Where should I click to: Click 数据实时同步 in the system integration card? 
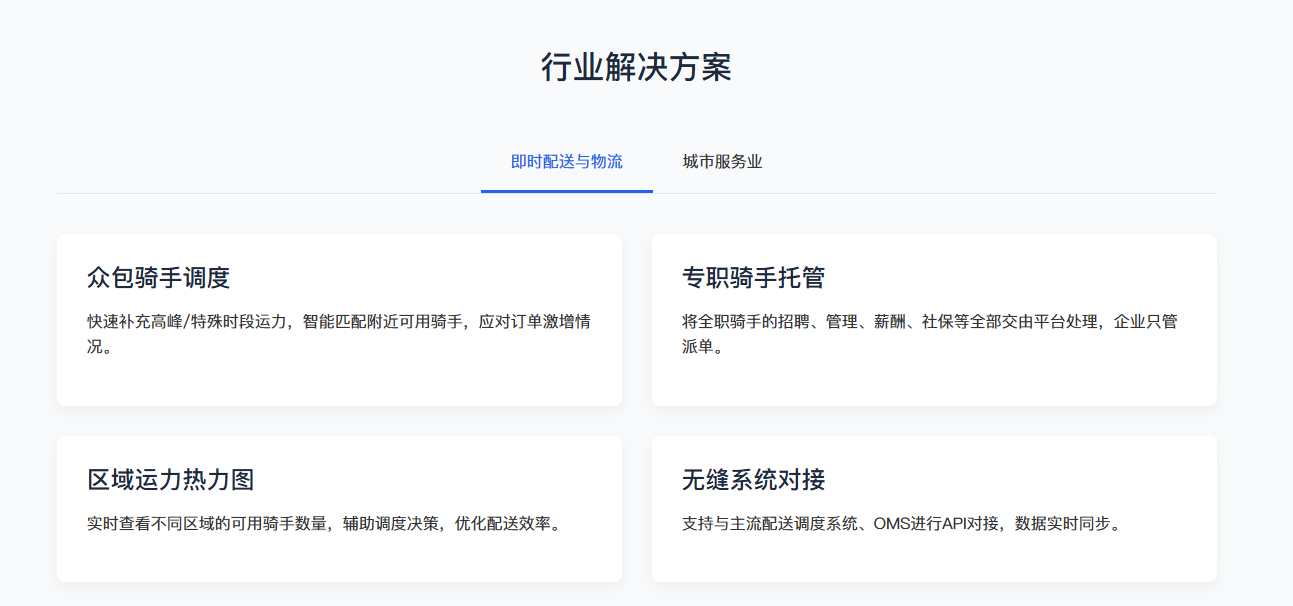pyautogui.click(x=1062, y=524)
